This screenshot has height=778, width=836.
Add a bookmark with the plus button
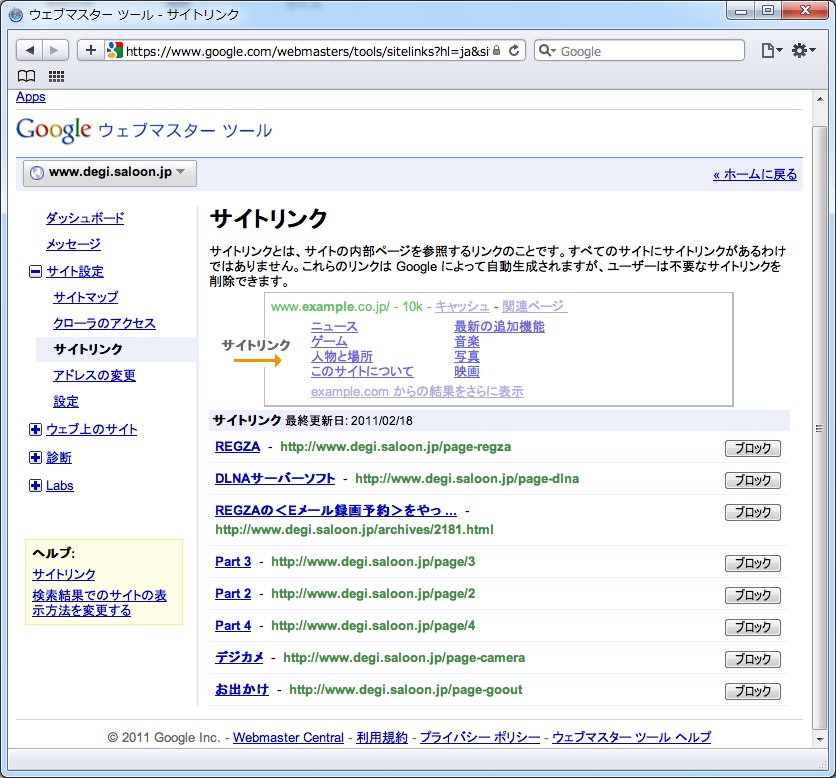click(91, 51)
